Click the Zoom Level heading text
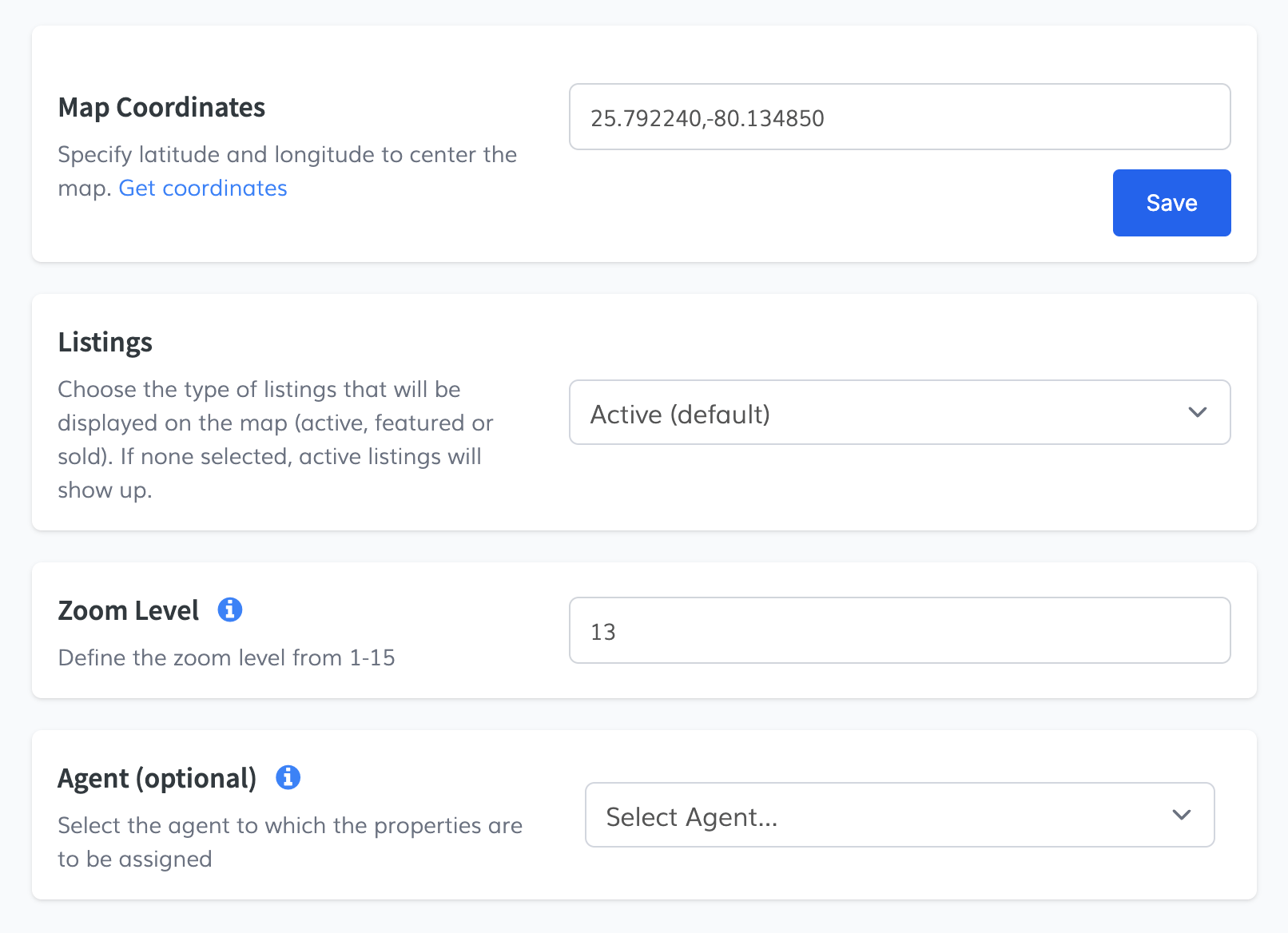1288x933 pixels. [x=128, y=610]
